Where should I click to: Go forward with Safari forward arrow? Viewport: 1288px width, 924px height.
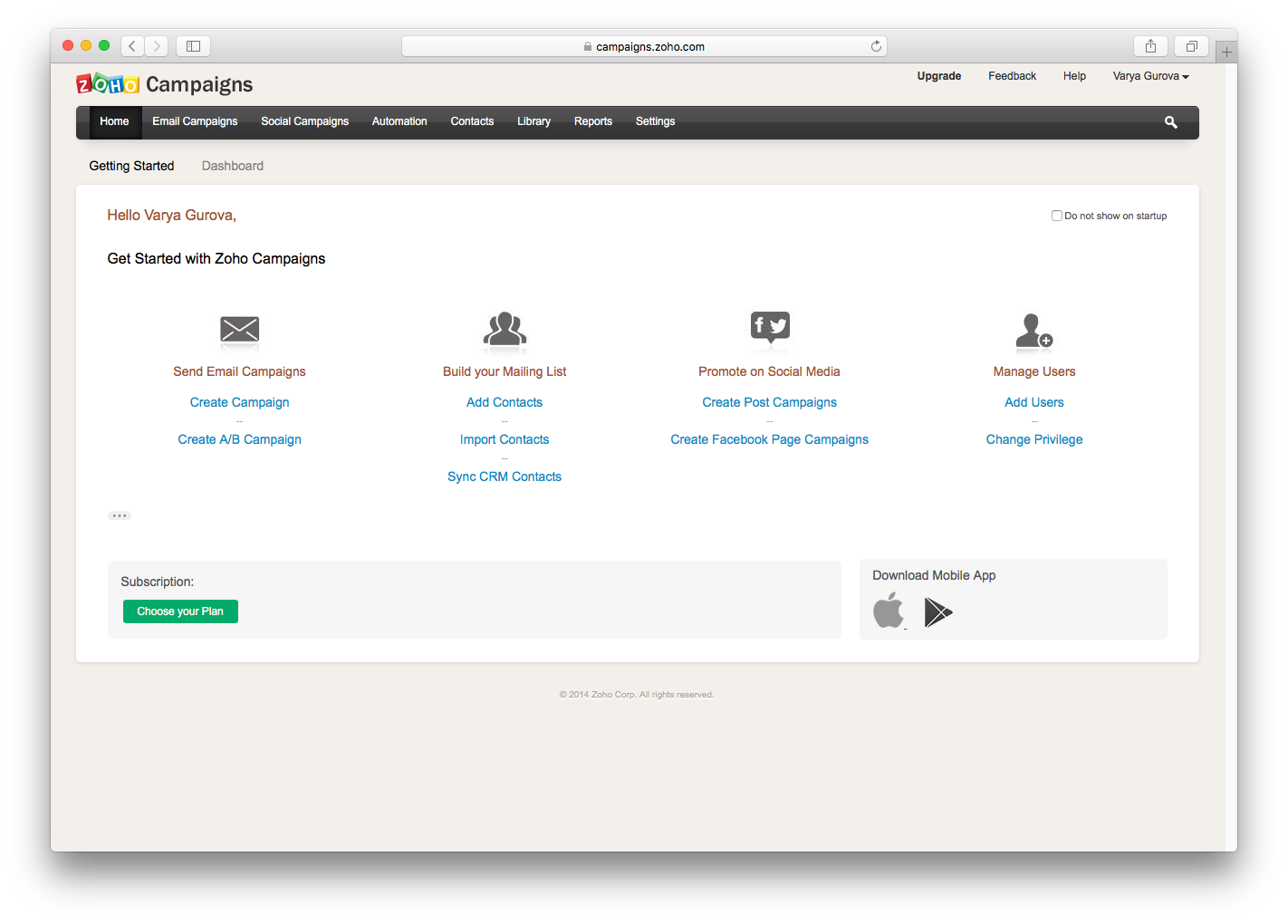(157, 46)
